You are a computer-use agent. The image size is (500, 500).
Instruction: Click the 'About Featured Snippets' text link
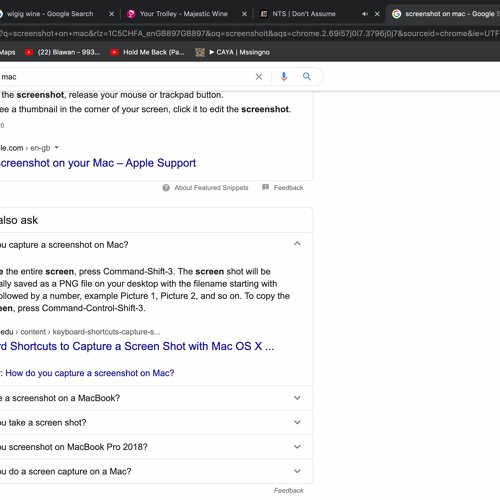tap(211, 188)
